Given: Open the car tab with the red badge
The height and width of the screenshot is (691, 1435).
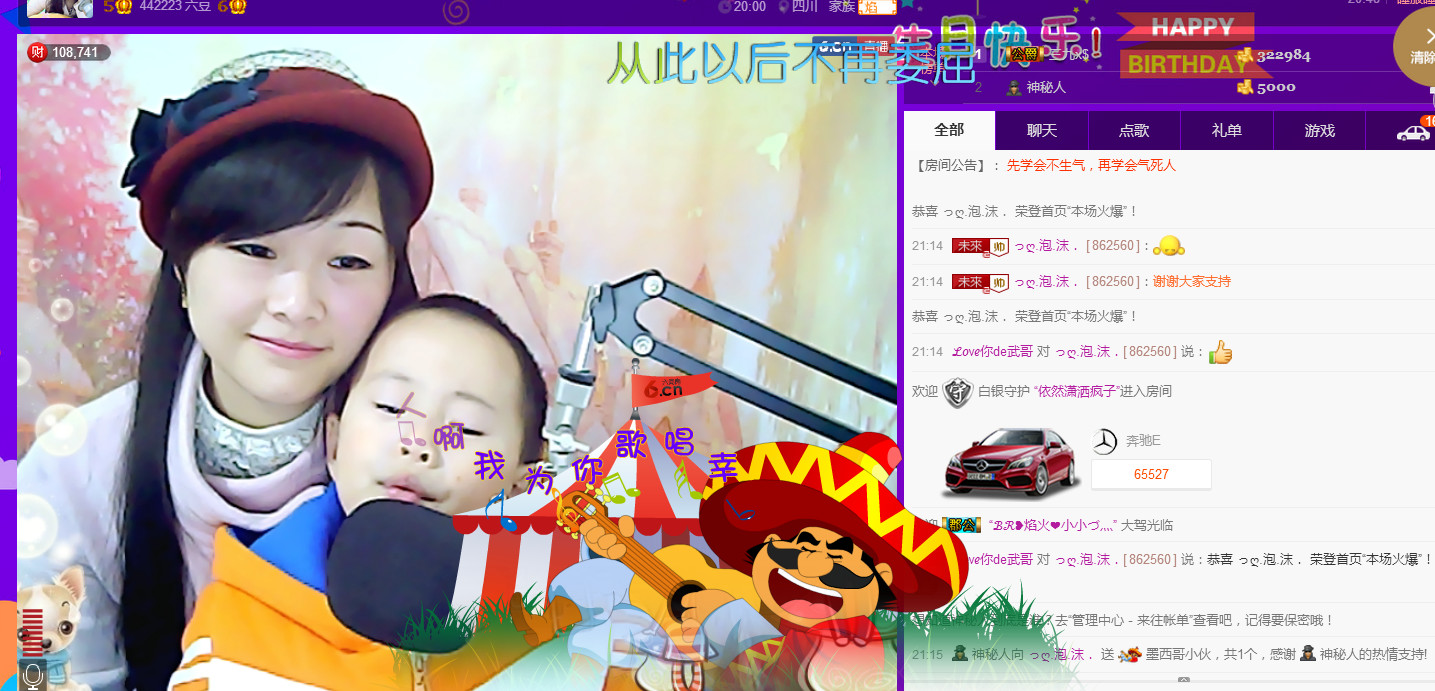Looking at the screenshot, I should [x=1413, y=131].
